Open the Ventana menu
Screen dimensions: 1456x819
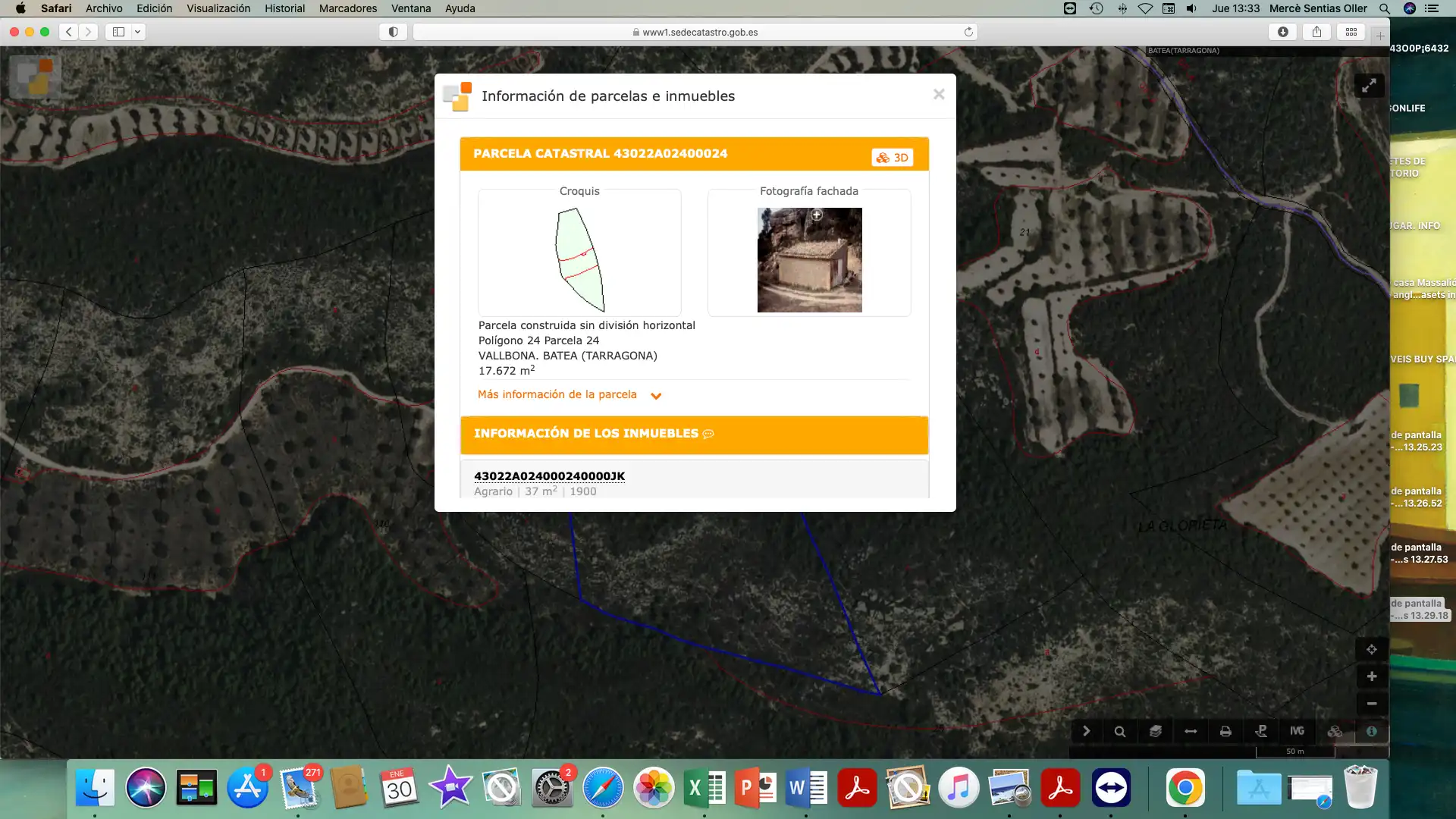(x=411, y=8)
